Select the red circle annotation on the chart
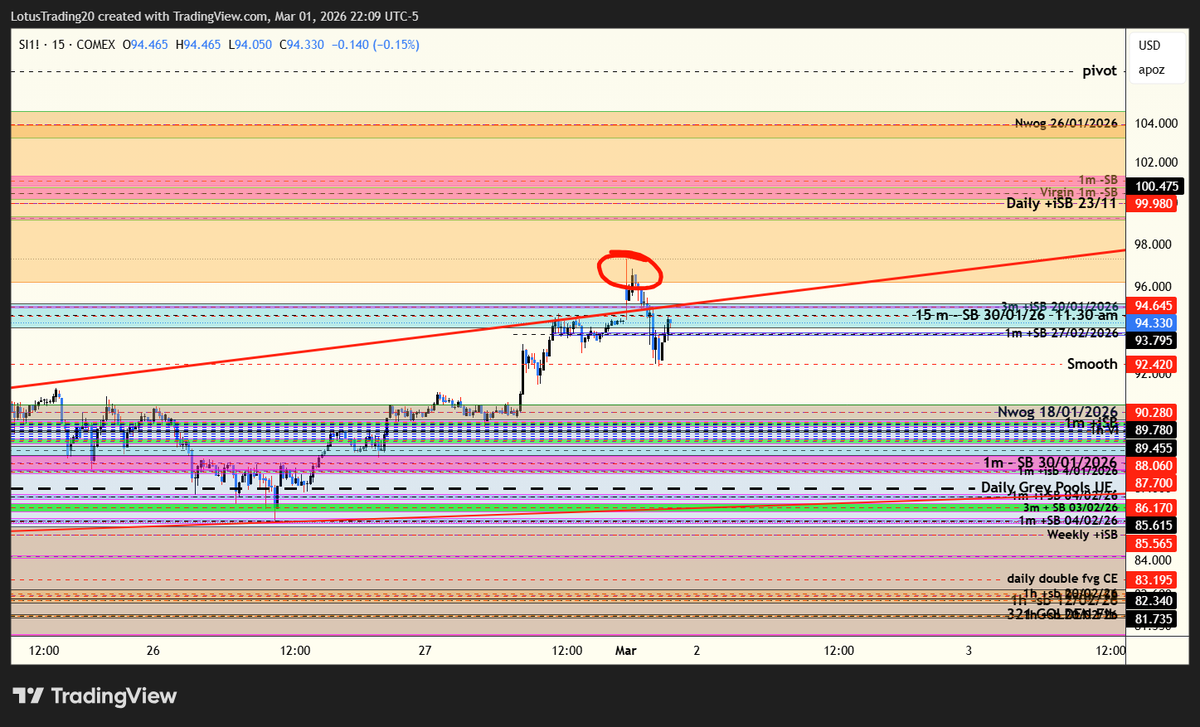 (x=630, y=270)
